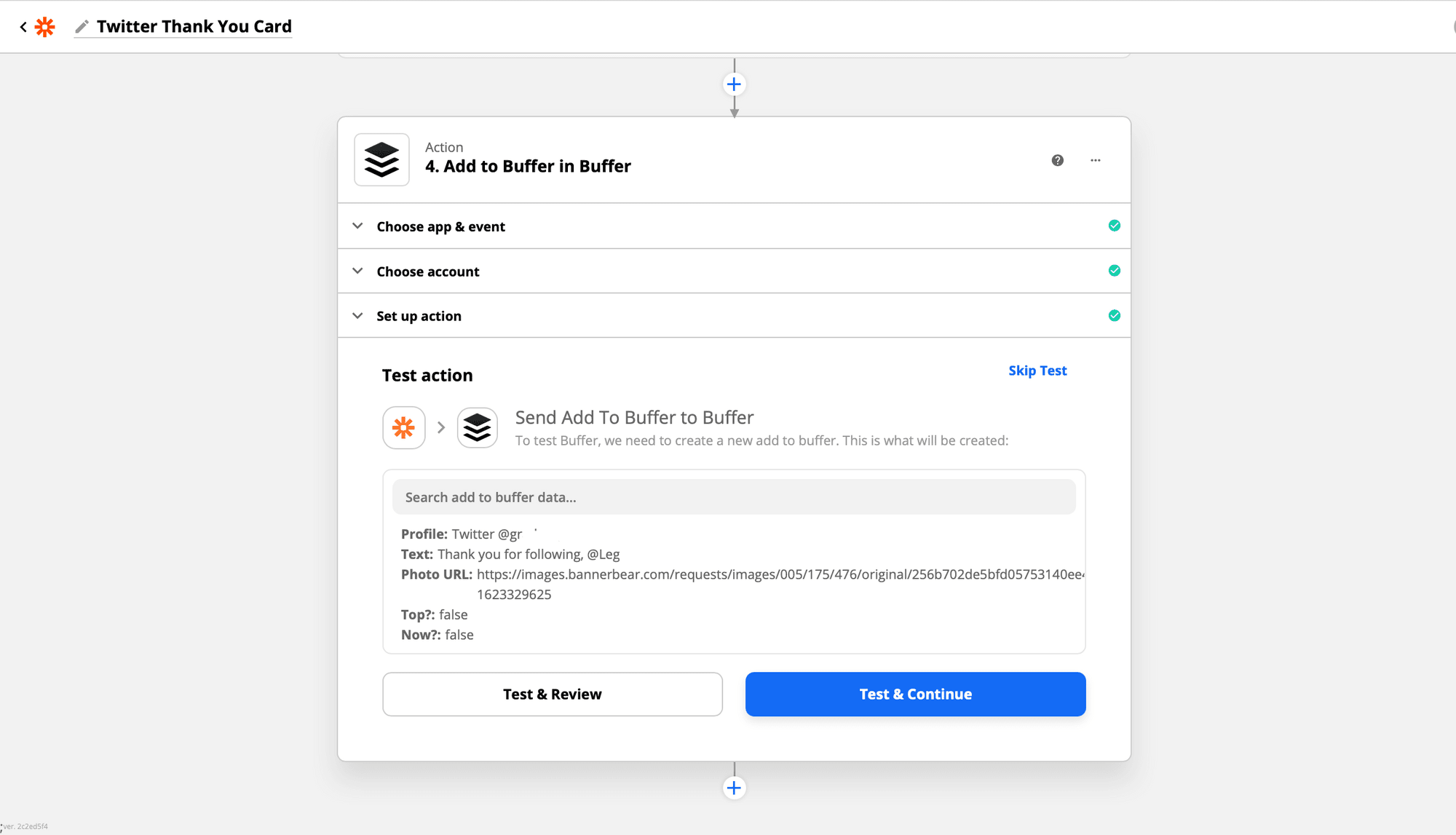Expand the Set up action section

point(734,316)
